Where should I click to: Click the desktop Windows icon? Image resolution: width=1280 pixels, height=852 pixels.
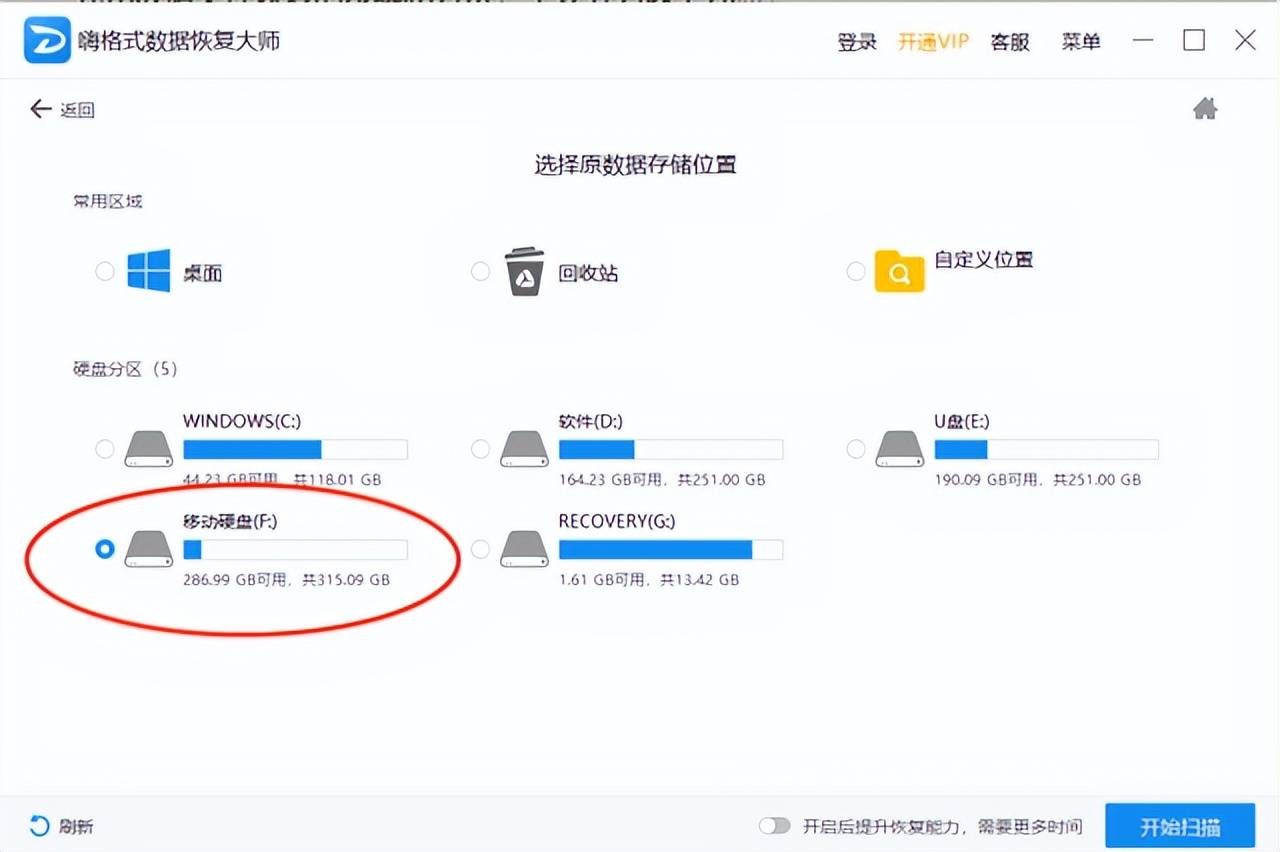(148, 270)
